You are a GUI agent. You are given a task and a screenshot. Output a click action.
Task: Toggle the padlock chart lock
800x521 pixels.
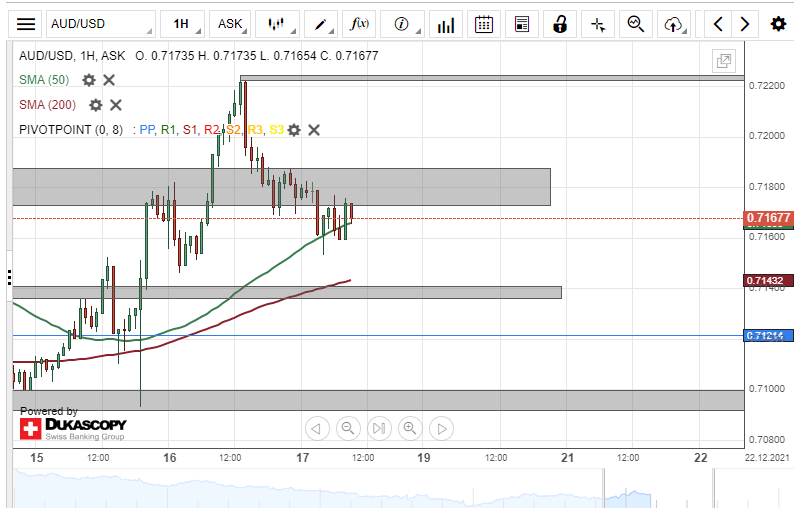pyautogui.click(x=560, y=24)
